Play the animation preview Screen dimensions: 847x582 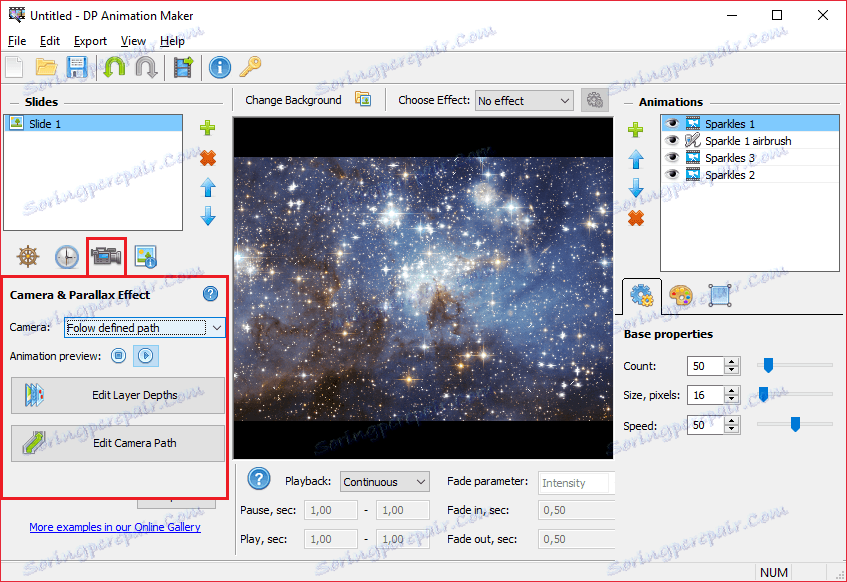[146, 356]
